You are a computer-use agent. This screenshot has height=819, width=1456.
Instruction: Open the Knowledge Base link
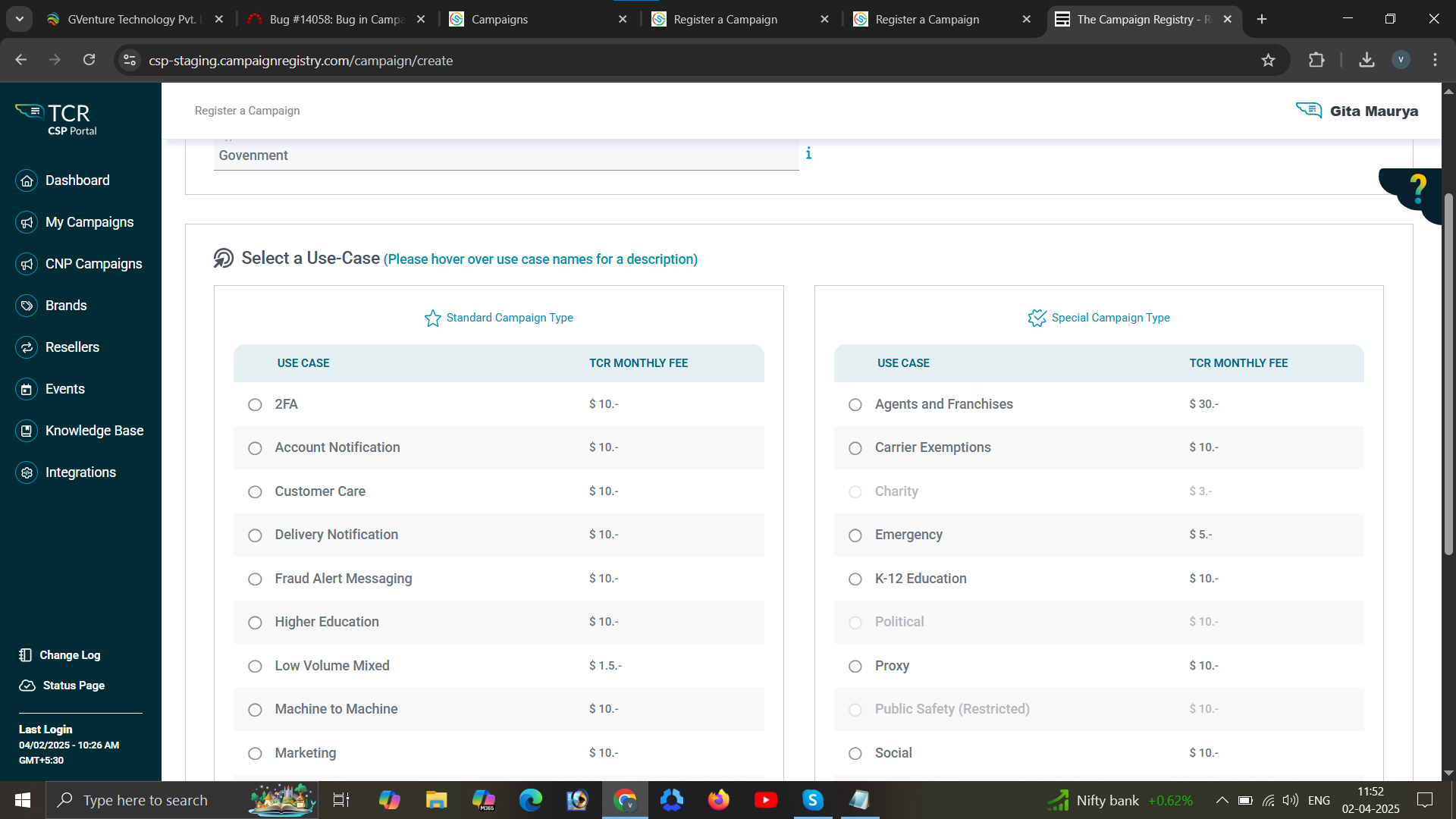point(94,431)
